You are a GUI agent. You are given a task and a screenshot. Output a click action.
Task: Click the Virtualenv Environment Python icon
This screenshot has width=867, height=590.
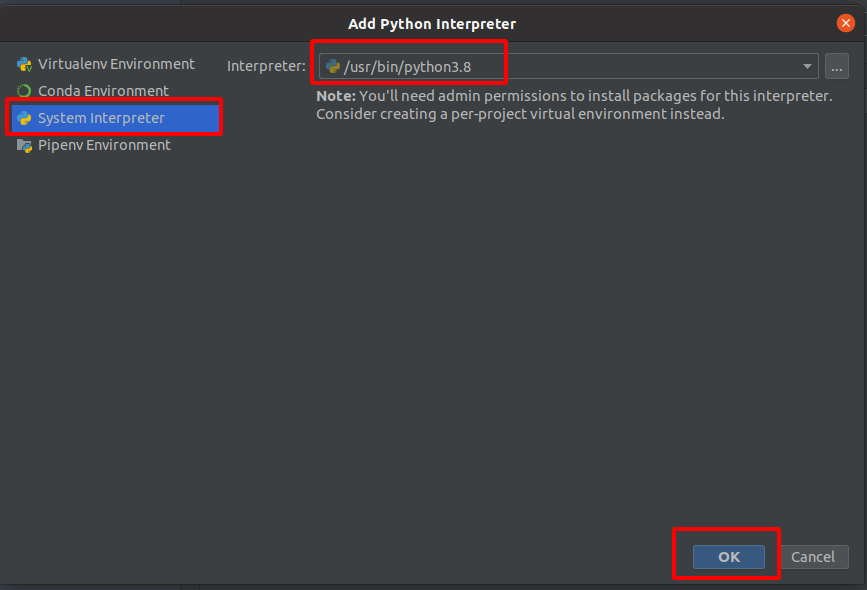click(24, 64)
